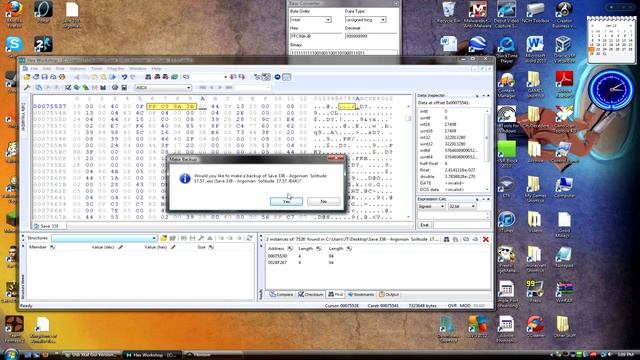Clear find results with the red X icon
Image resolution: width=640 pixels, height=360 pixels.
(486, 239)
